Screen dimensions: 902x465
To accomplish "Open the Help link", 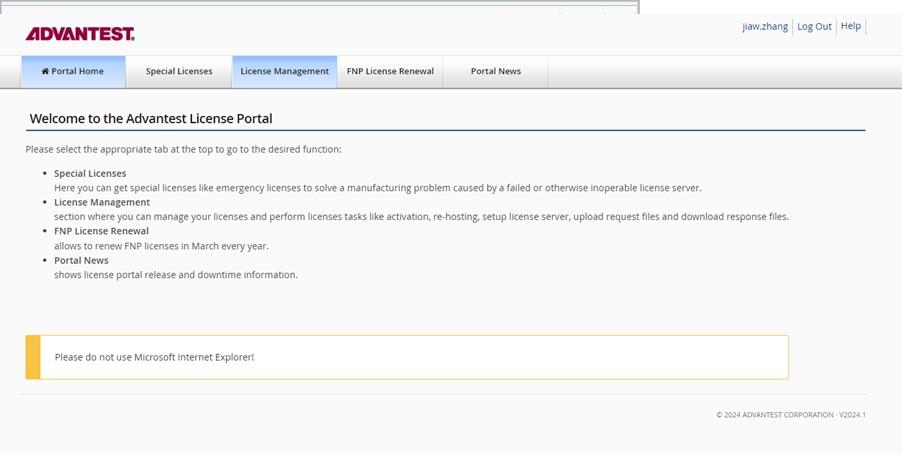I will (850, 26).
